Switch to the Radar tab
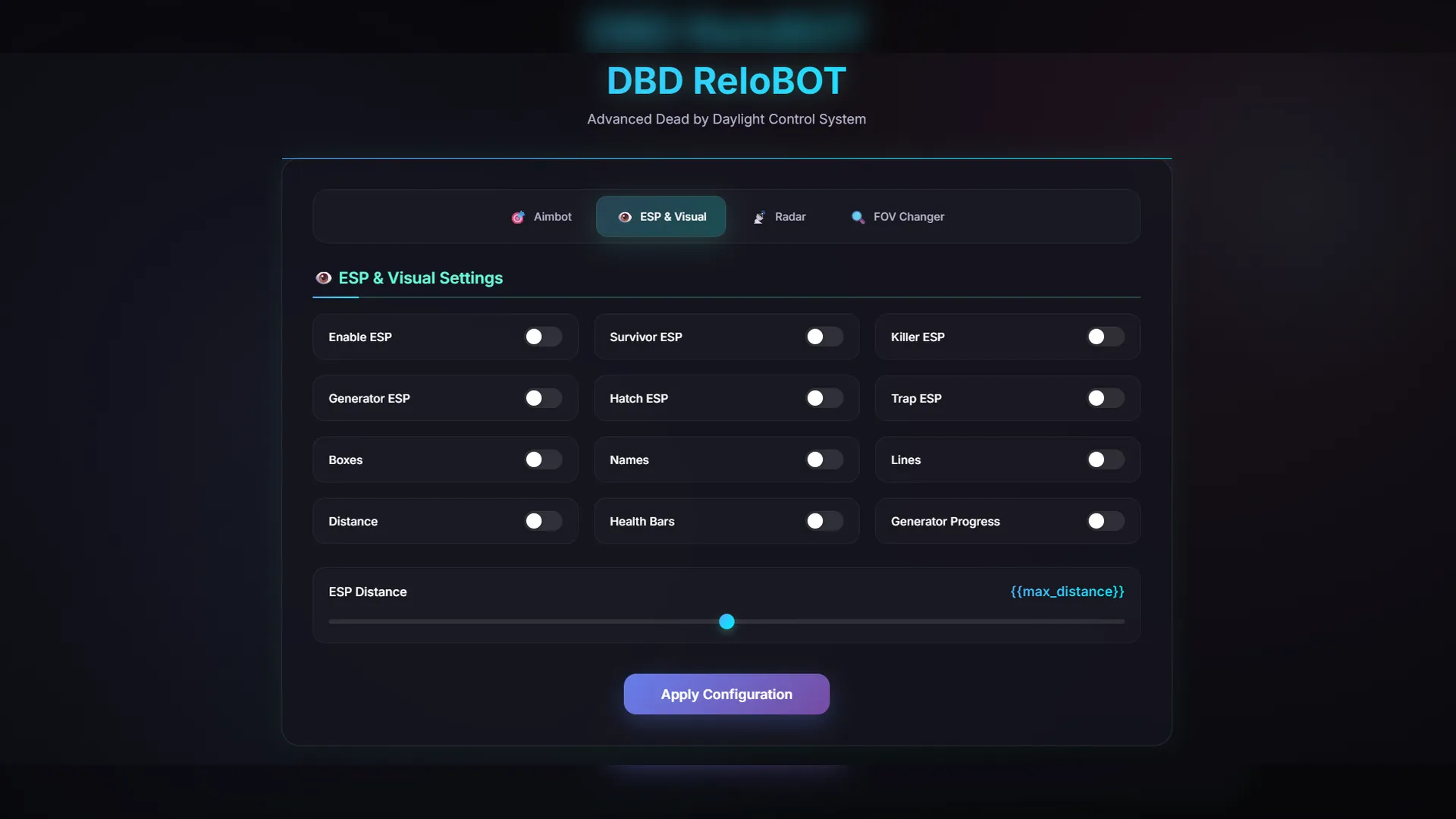 click(x=789, y=217)
